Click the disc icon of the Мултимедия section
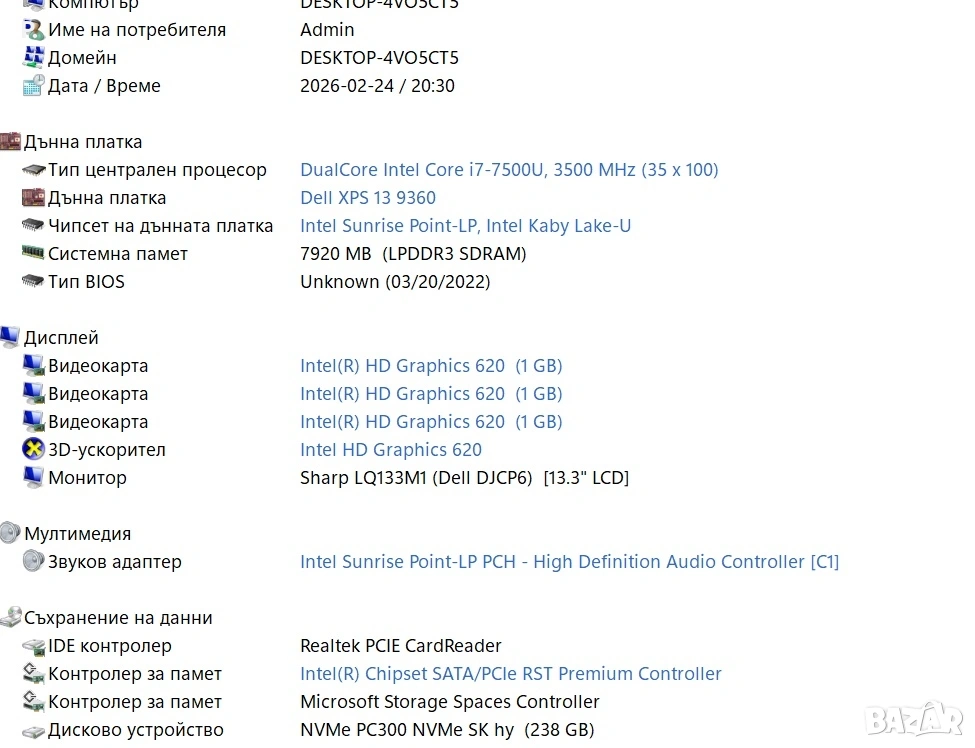The image size is (975, 748). 10,534
